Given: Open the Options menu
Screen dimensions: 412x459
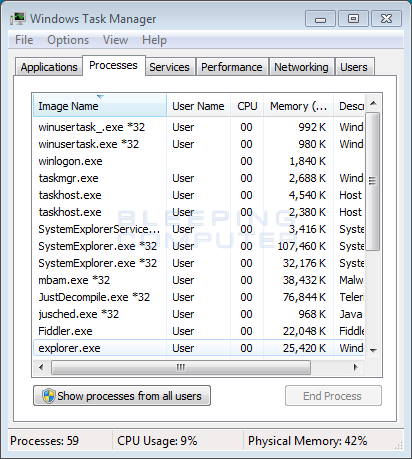Looking at the screenshot, I should coord(68,40).
